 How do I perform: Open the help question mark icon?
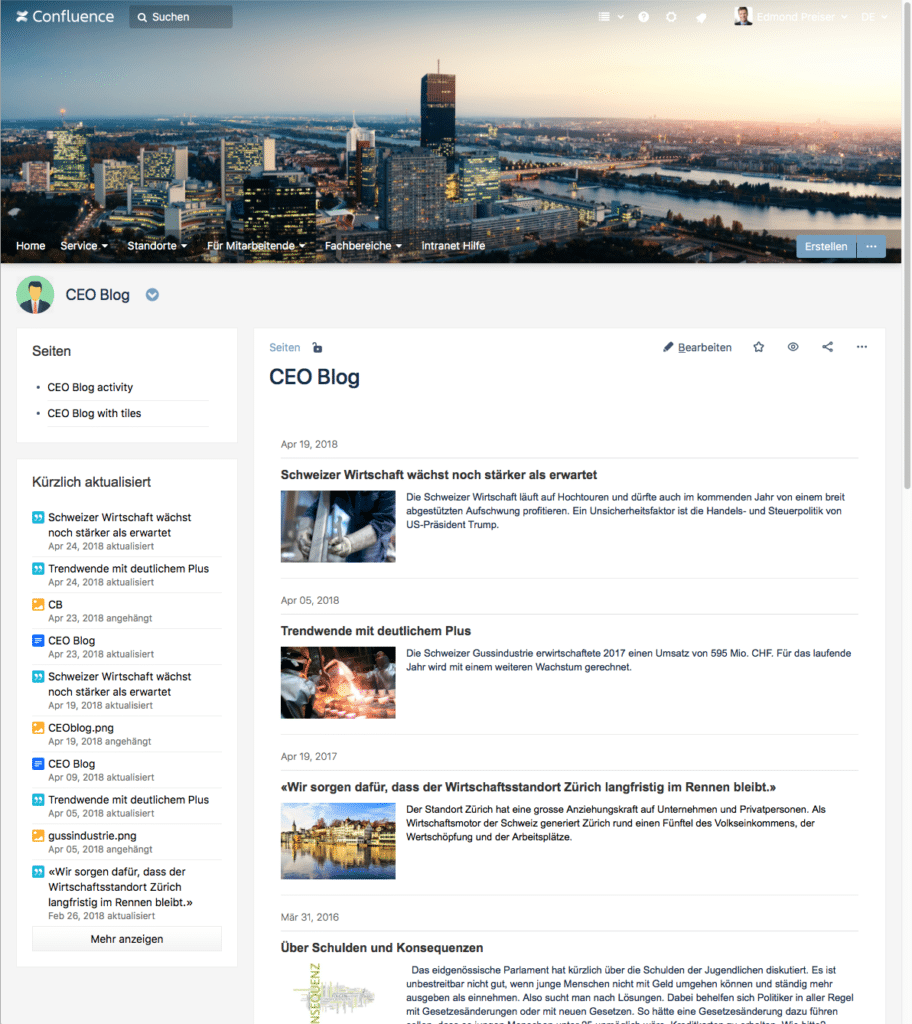point(643,17)
